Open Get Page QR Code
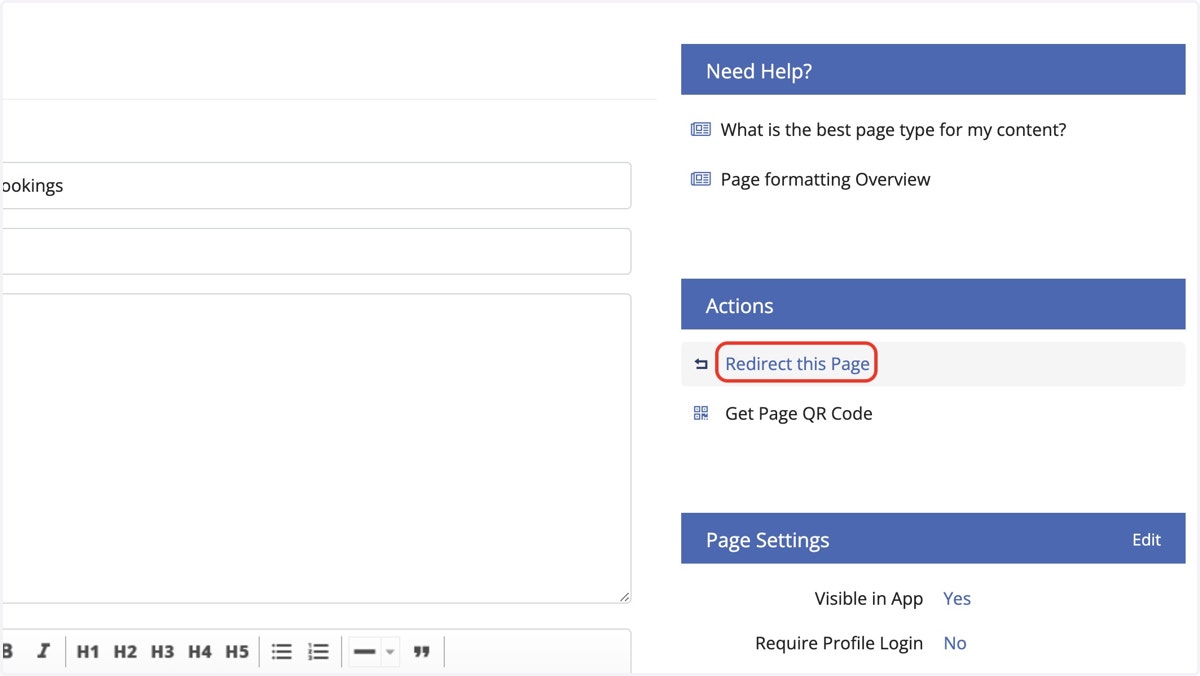Screen dimensions: 1200x676 pyautogui.click(x=798, y=413)
